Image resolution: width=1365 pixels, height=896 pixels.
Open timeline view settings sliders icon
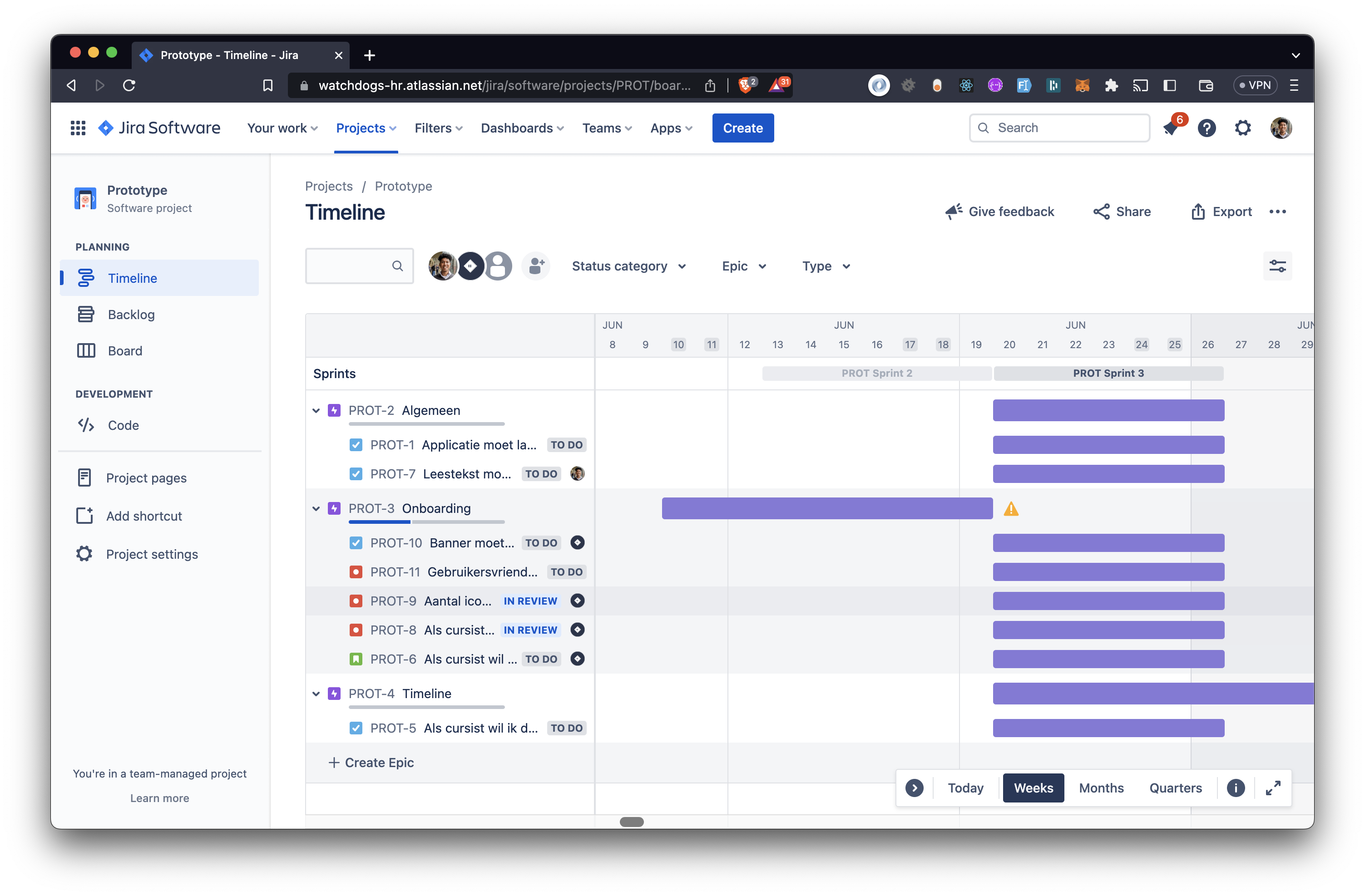[x=1278, y=266]
